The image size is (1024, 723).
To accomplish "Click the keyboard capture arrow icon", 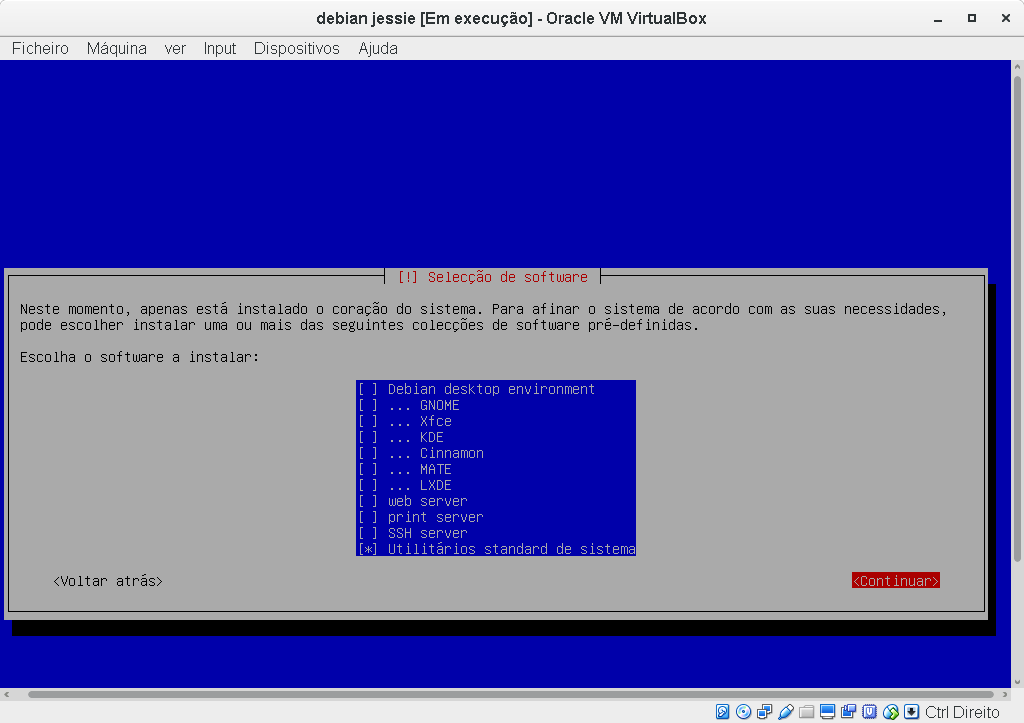I will click(x=912, y=712).
